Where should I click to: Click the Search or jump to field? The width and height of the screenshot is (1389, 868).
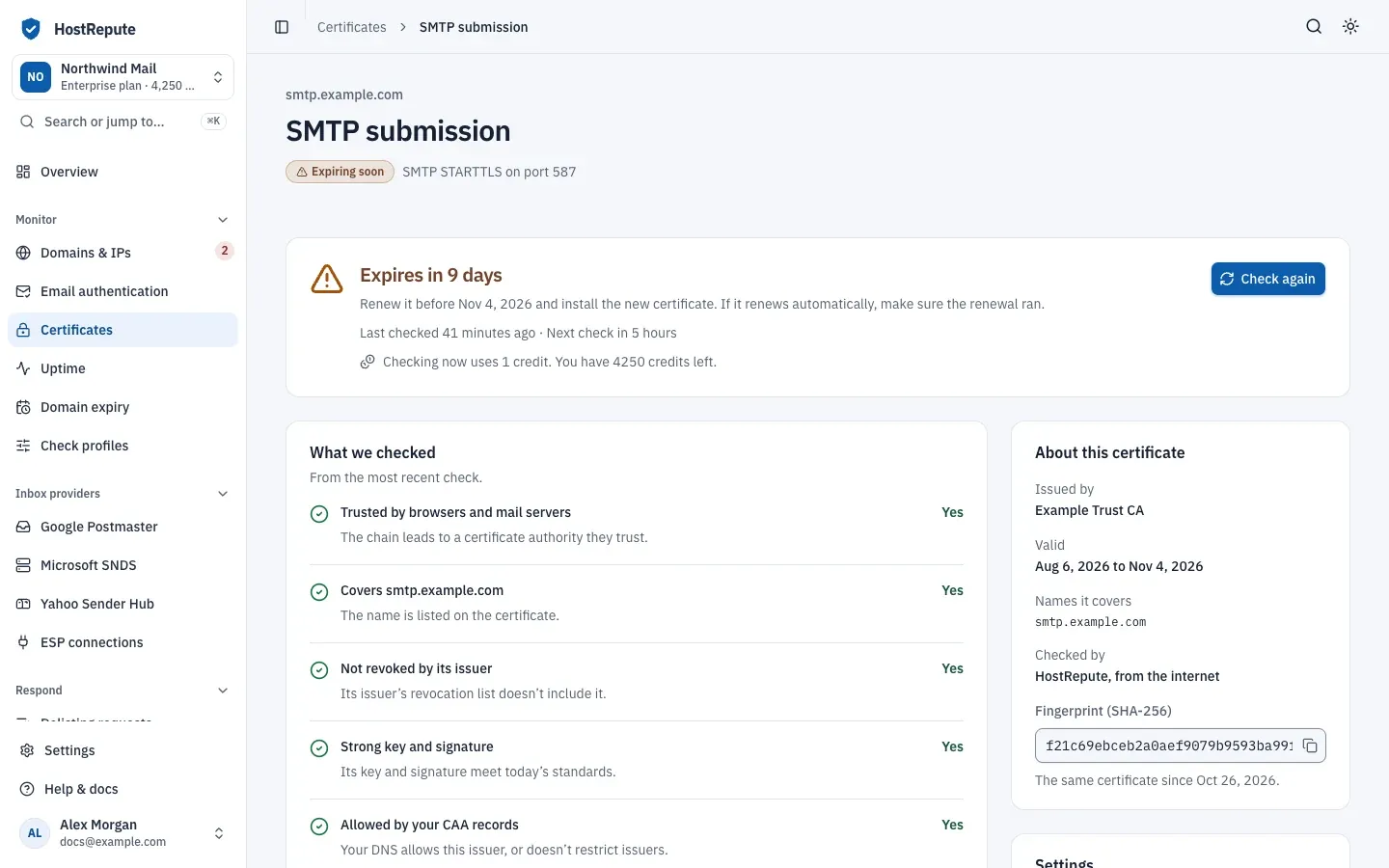tap(123, 122)
